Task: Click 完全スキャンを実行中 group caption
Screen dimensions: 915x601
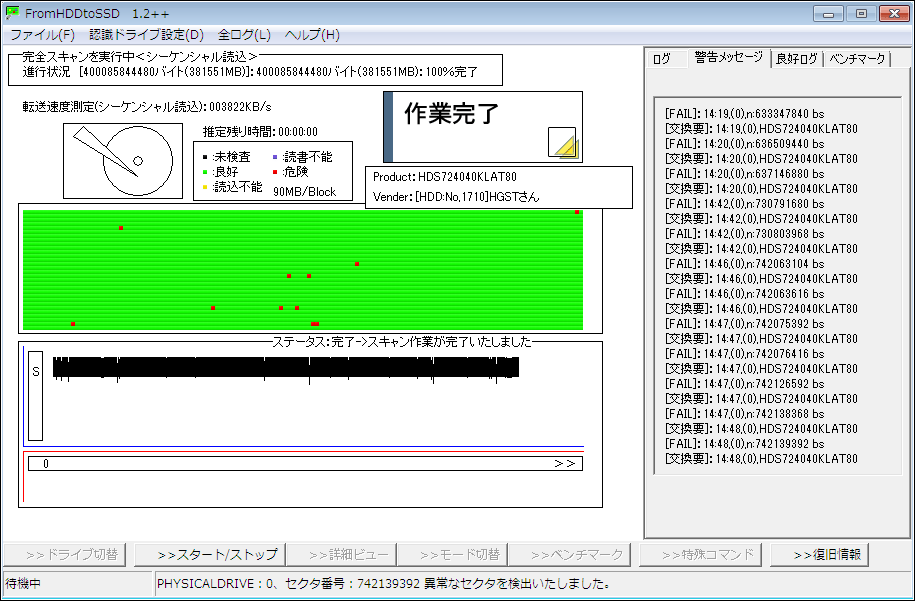Action: point(140,57)
